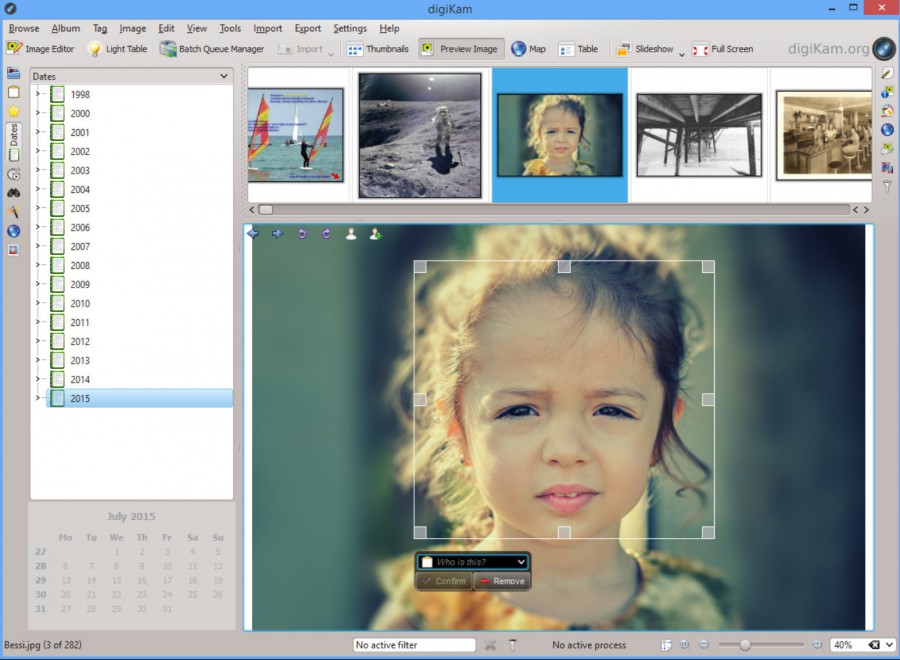Viewport: 900px width, 660px height.
Task: Expand the 2015 tree entry
Action: [x=35, y=398]
